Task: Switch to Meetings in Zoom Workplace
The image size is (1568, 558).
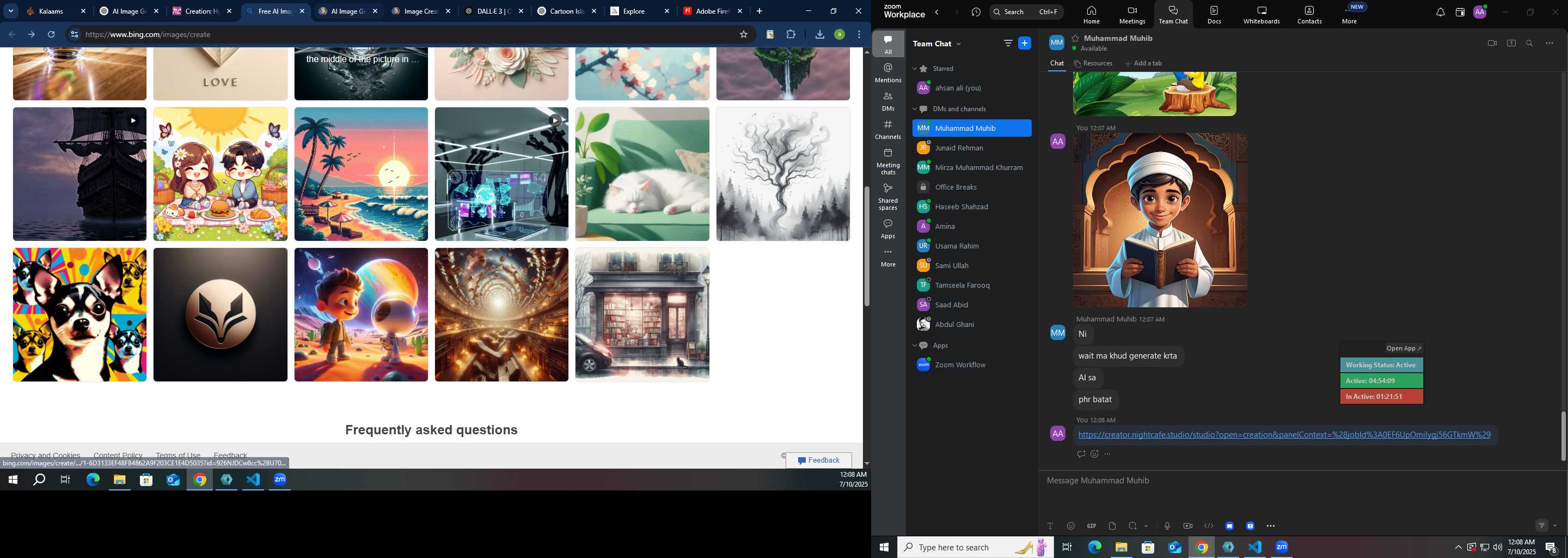Action: coord(1132,15)
